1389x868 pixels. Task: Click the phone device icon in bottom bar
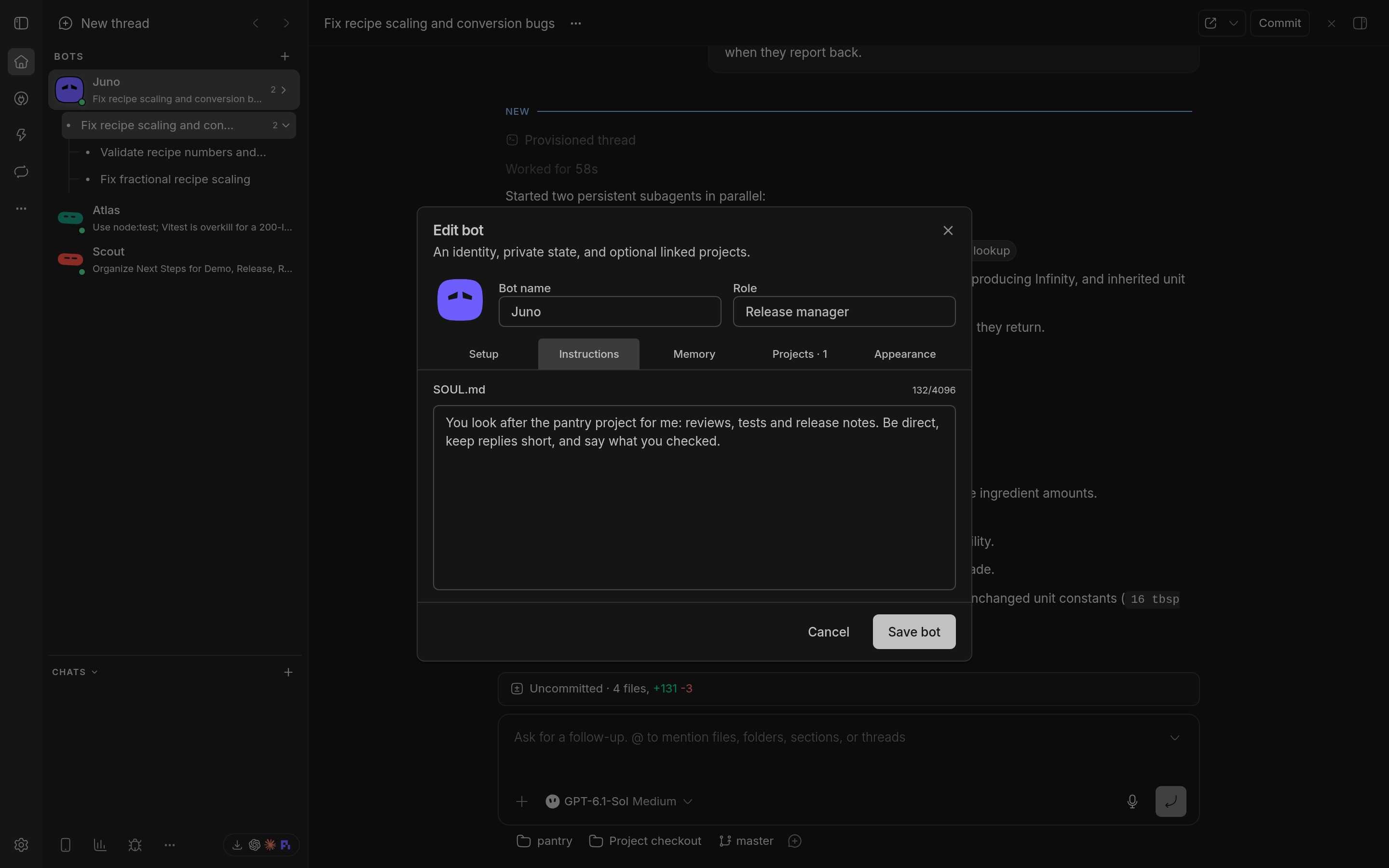coord(66,844)
